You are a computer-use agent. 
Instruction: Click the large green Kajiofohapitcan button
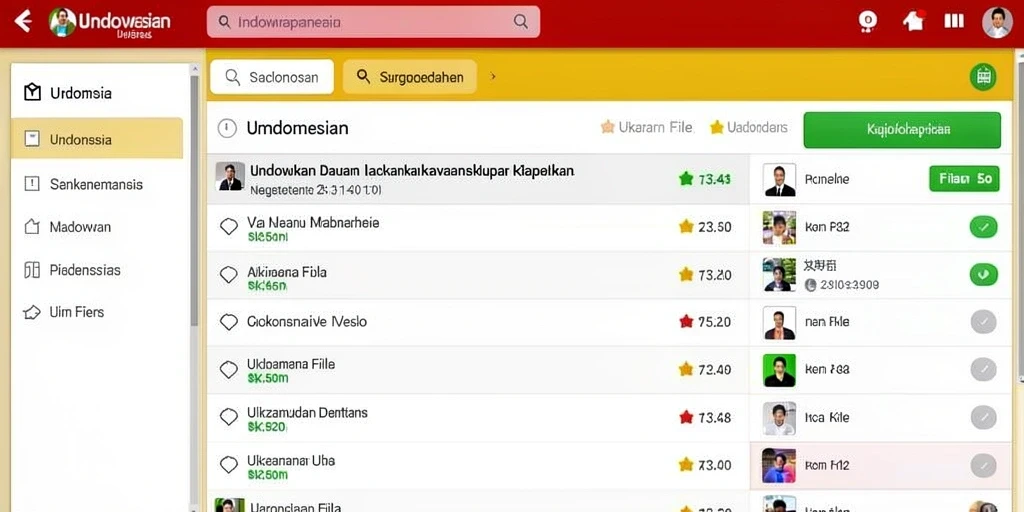[902, 129]
